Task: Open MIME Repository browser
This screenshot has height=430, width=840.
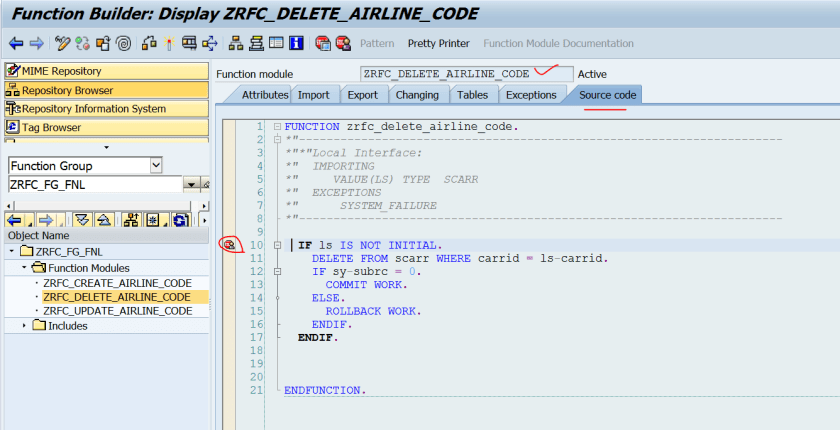Action: 107,71
